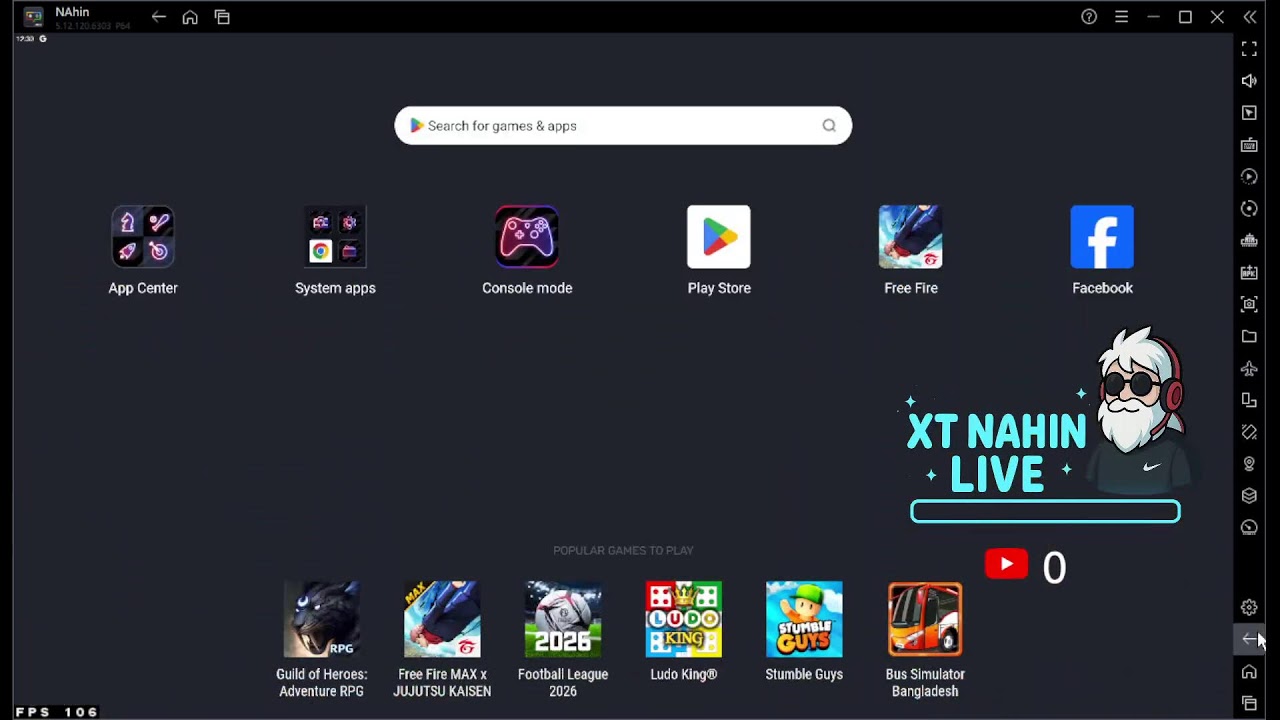Open Guild of Heroes: Adventure RPG thumbnail
Image resolution: width=1280 pixels, height=720 pixels.
[322, 619]
